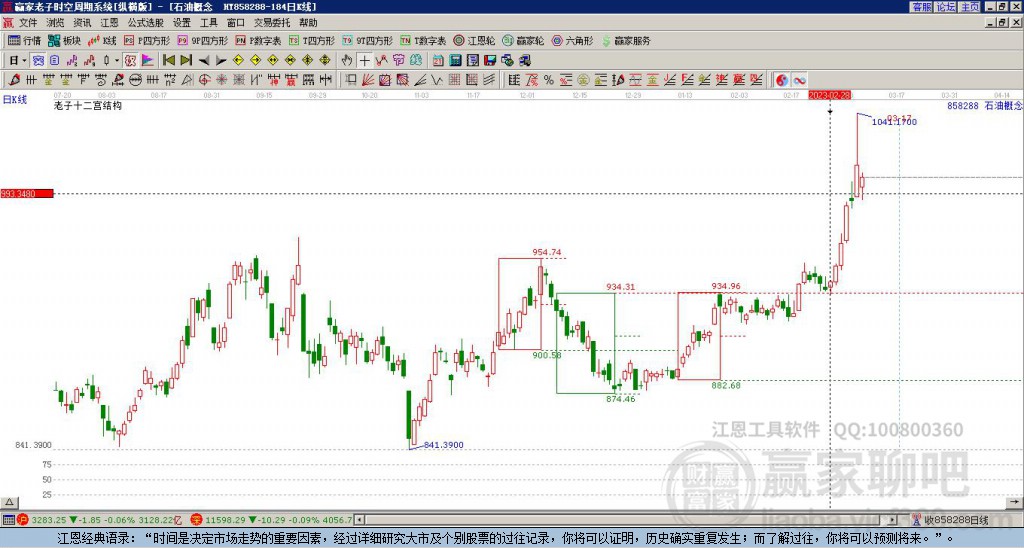The image size is (1024, 548).
Task: Open the 交易委托 menu
Action: coord(272,23)
